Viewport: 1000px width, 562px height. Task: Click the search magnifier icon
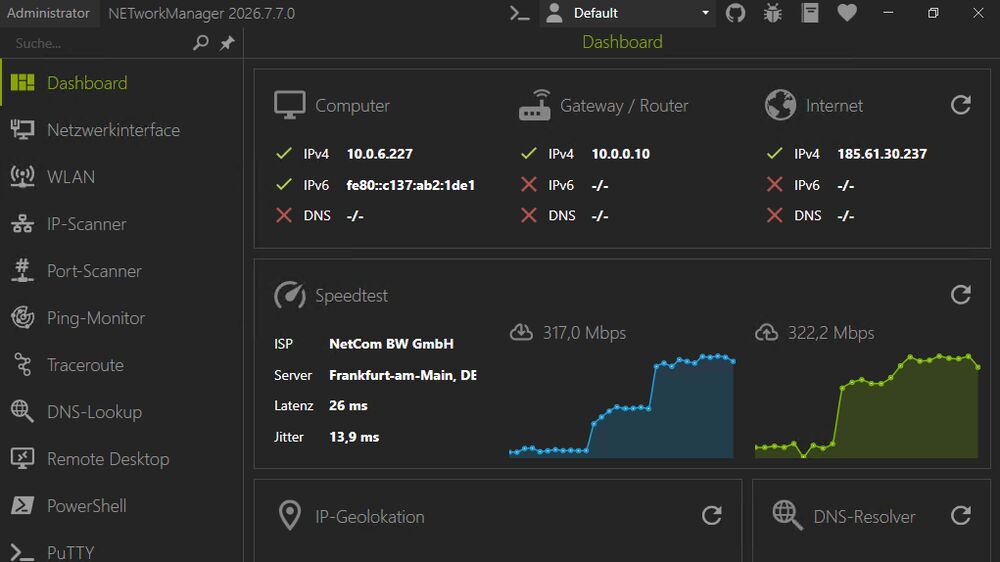(x=201, y=43)
